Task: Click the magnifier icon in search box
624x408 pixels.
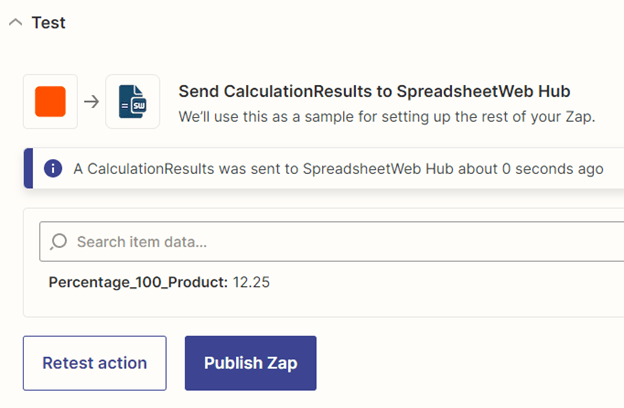Action: pos(59,242)
